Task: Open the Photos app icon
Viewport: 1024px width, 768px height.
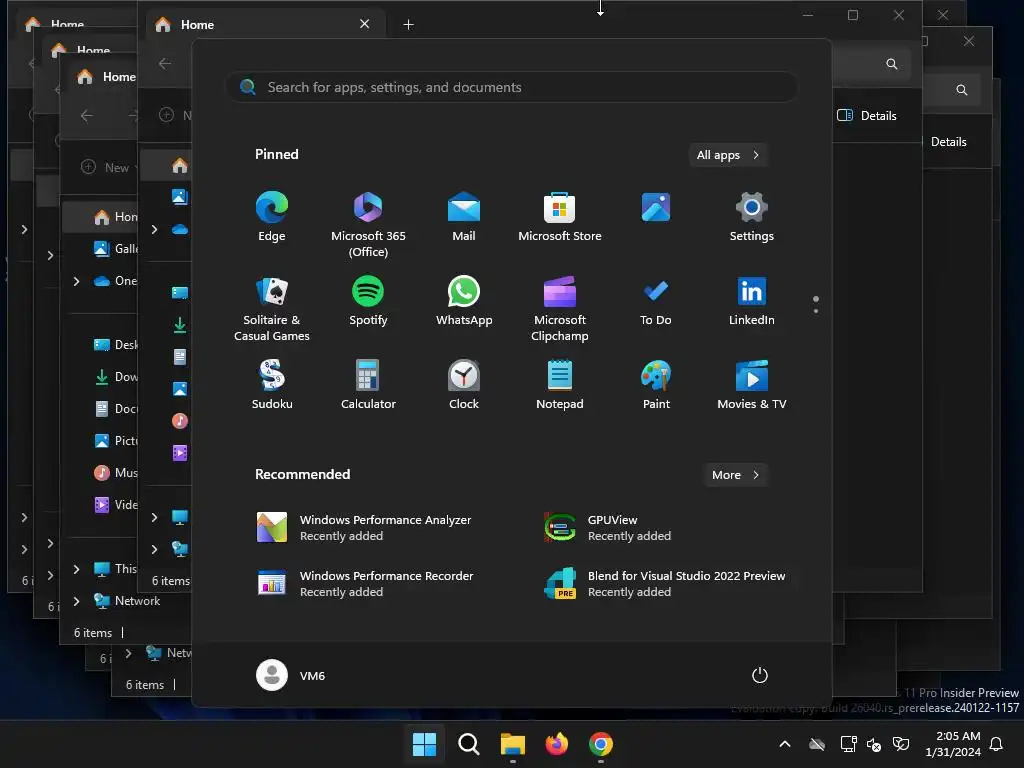Action: tap(656, 208)
